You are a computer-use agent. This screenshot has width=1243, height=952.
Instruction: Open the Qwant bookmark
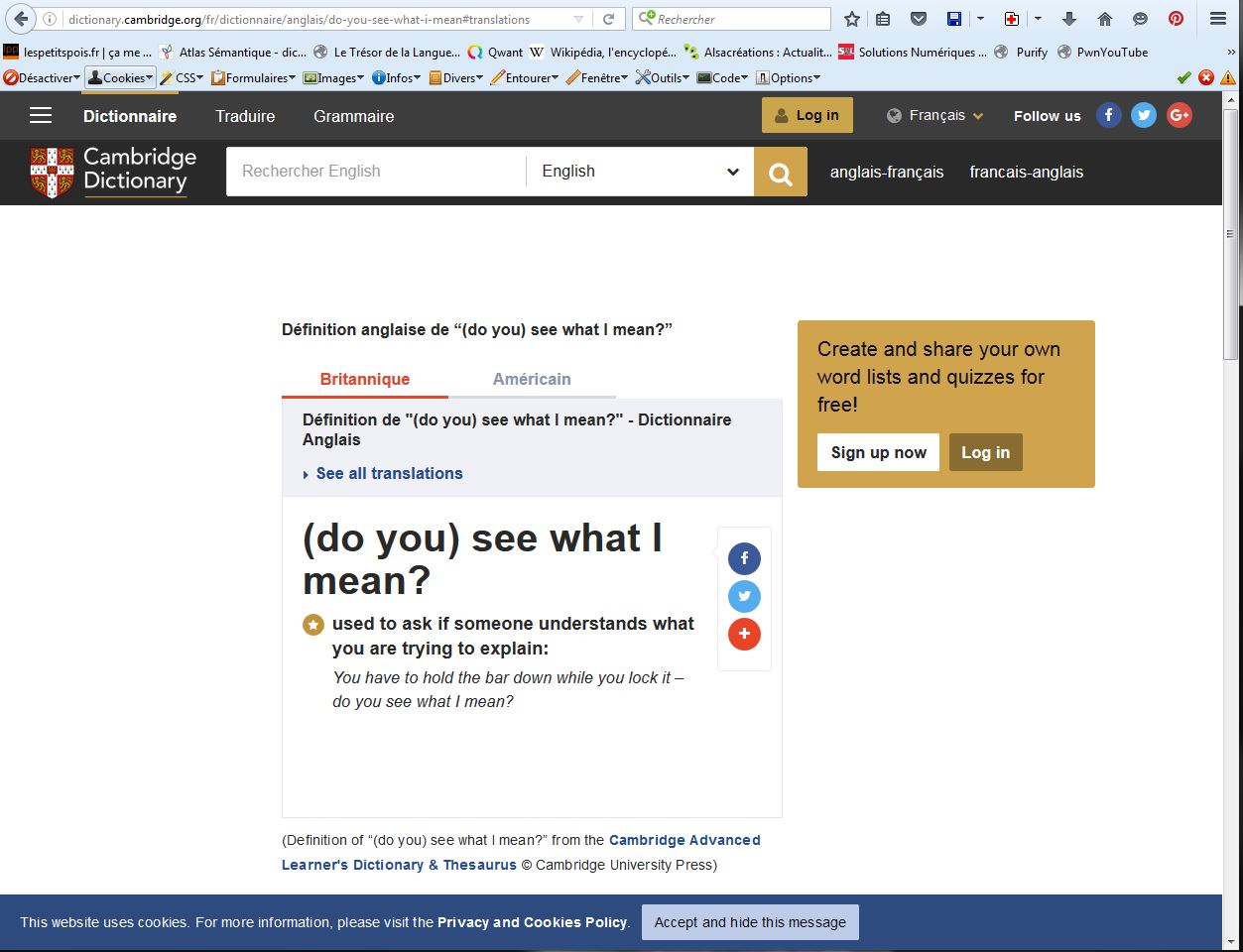point(495,52)
